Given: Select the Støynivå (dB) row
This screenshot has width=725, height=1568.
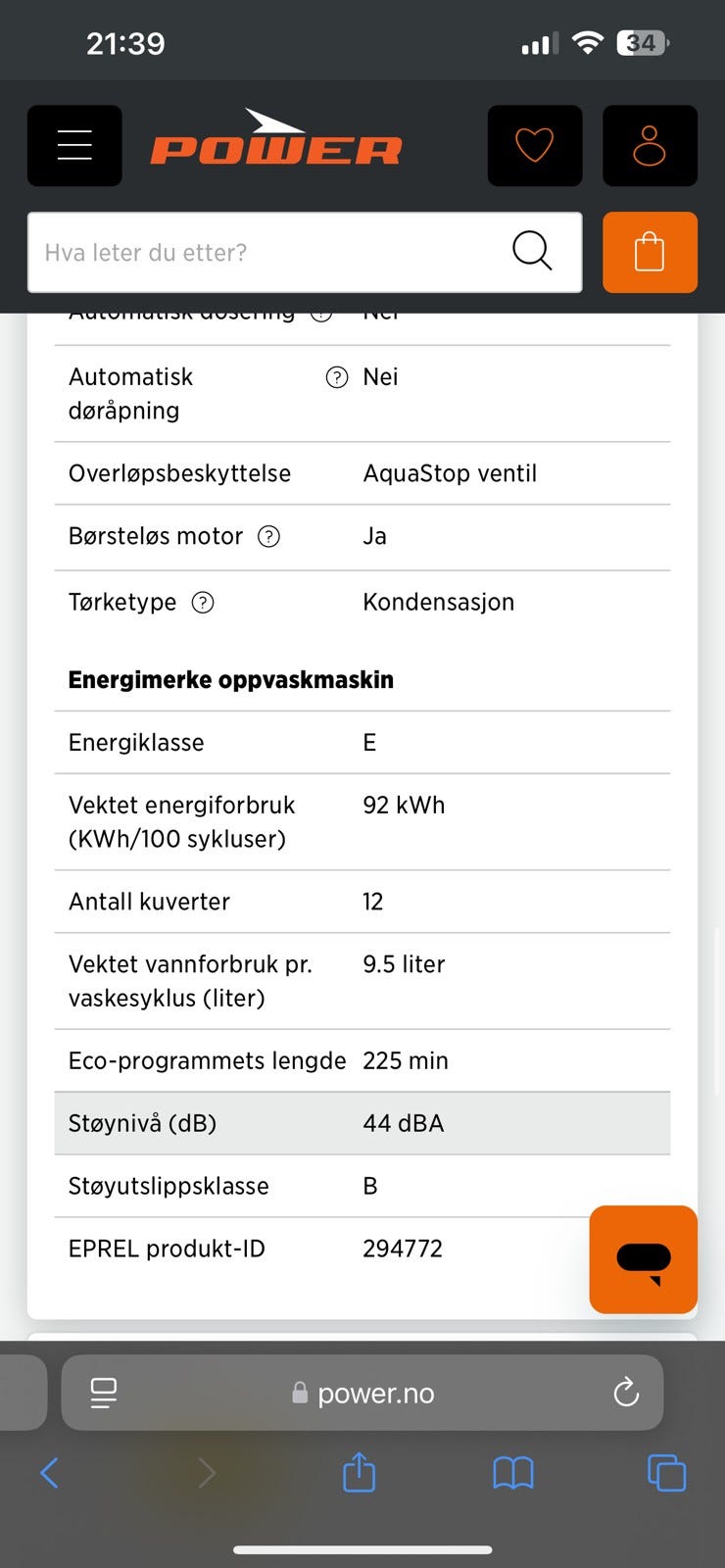Looking at the screenshot, I should (x=362, y=1123).
